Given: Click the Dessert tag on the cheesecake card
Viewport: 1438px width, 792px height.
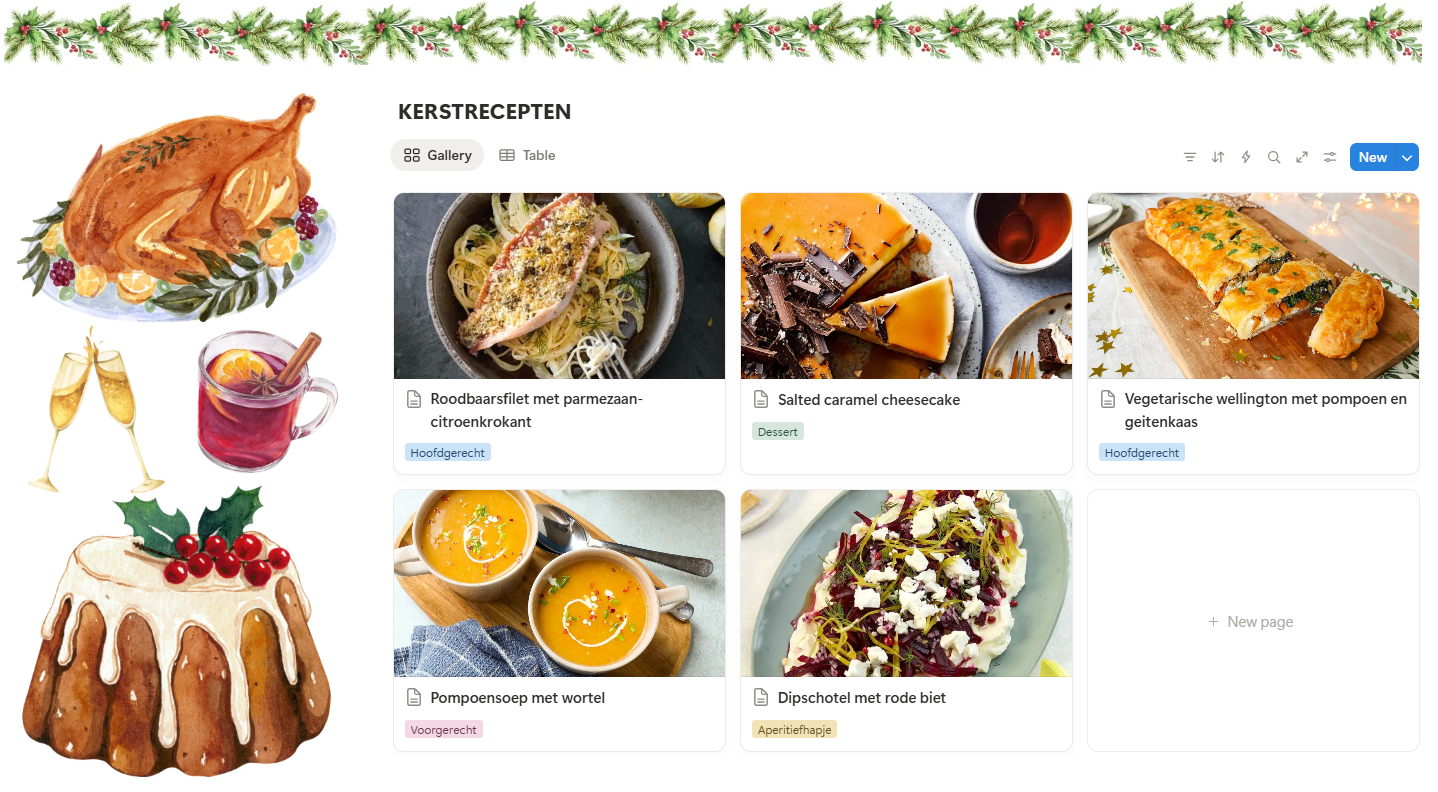Looking at the screenshot, I should tap(777, 431).
